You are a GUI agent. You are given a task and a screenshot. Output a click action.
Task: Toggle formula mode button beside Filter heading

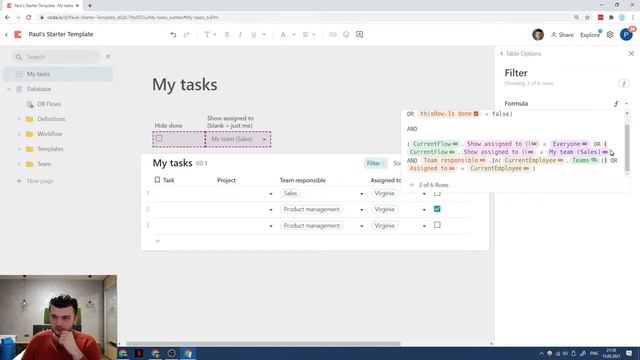point(623,83)
